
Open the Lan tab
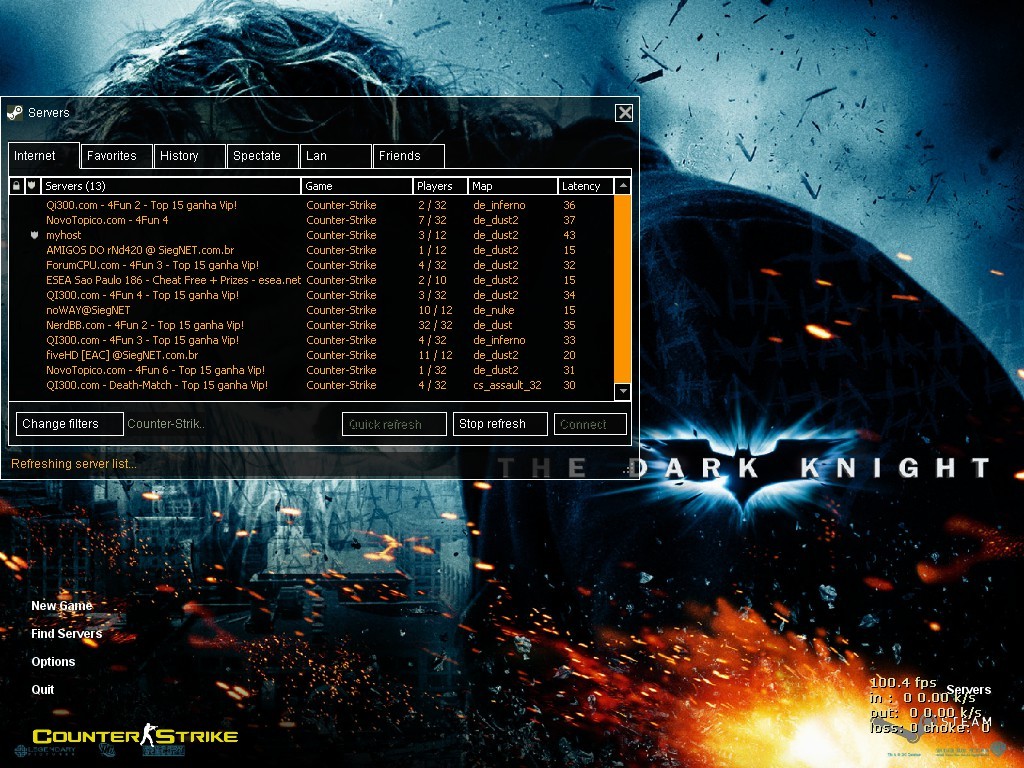(335, 156)
